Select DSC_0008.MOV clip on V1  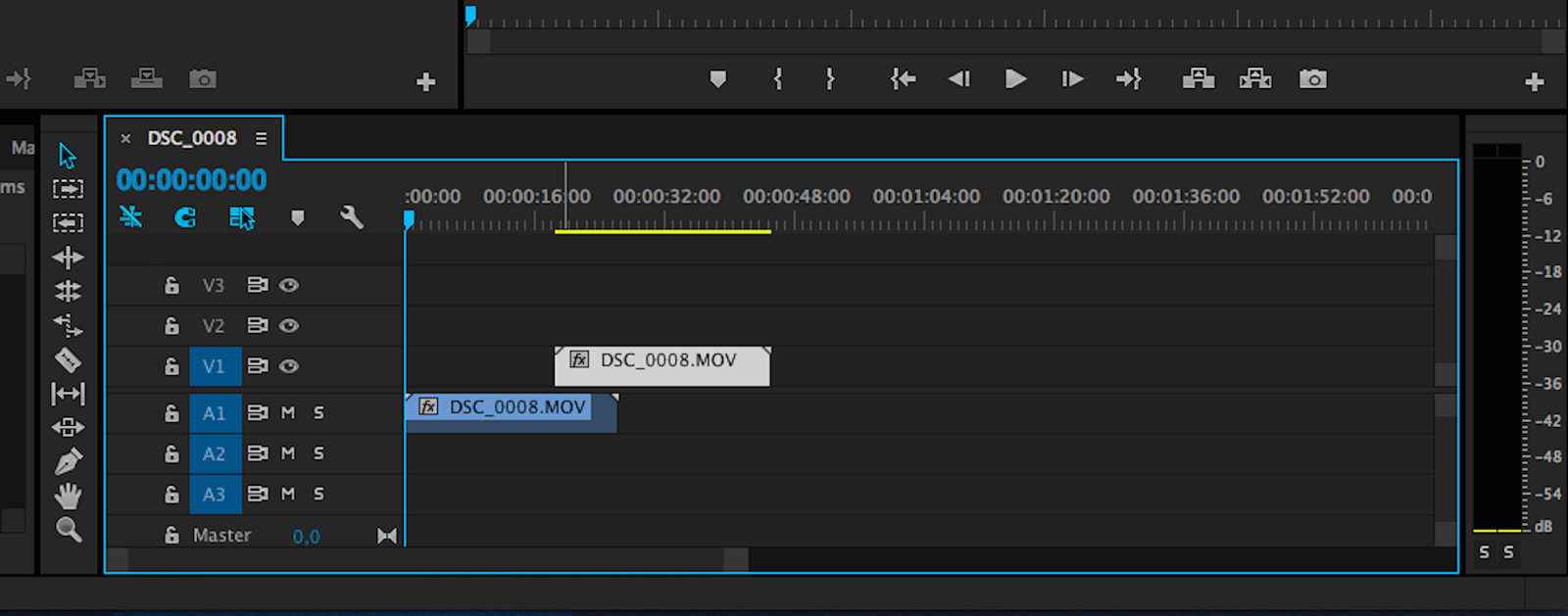tap(662, 366)
